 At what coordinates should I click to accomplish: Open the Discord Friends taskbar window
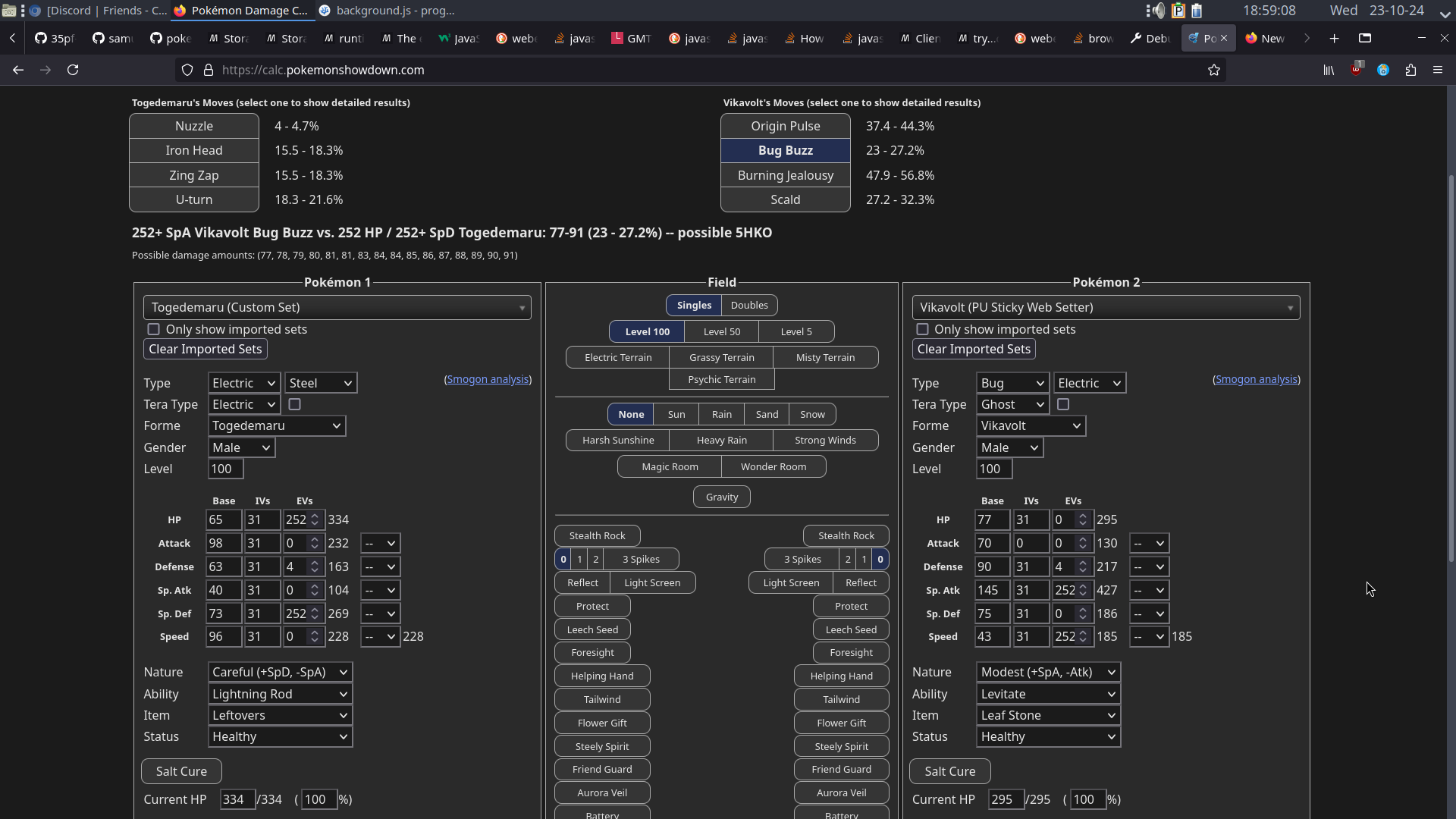click(99, 11)
